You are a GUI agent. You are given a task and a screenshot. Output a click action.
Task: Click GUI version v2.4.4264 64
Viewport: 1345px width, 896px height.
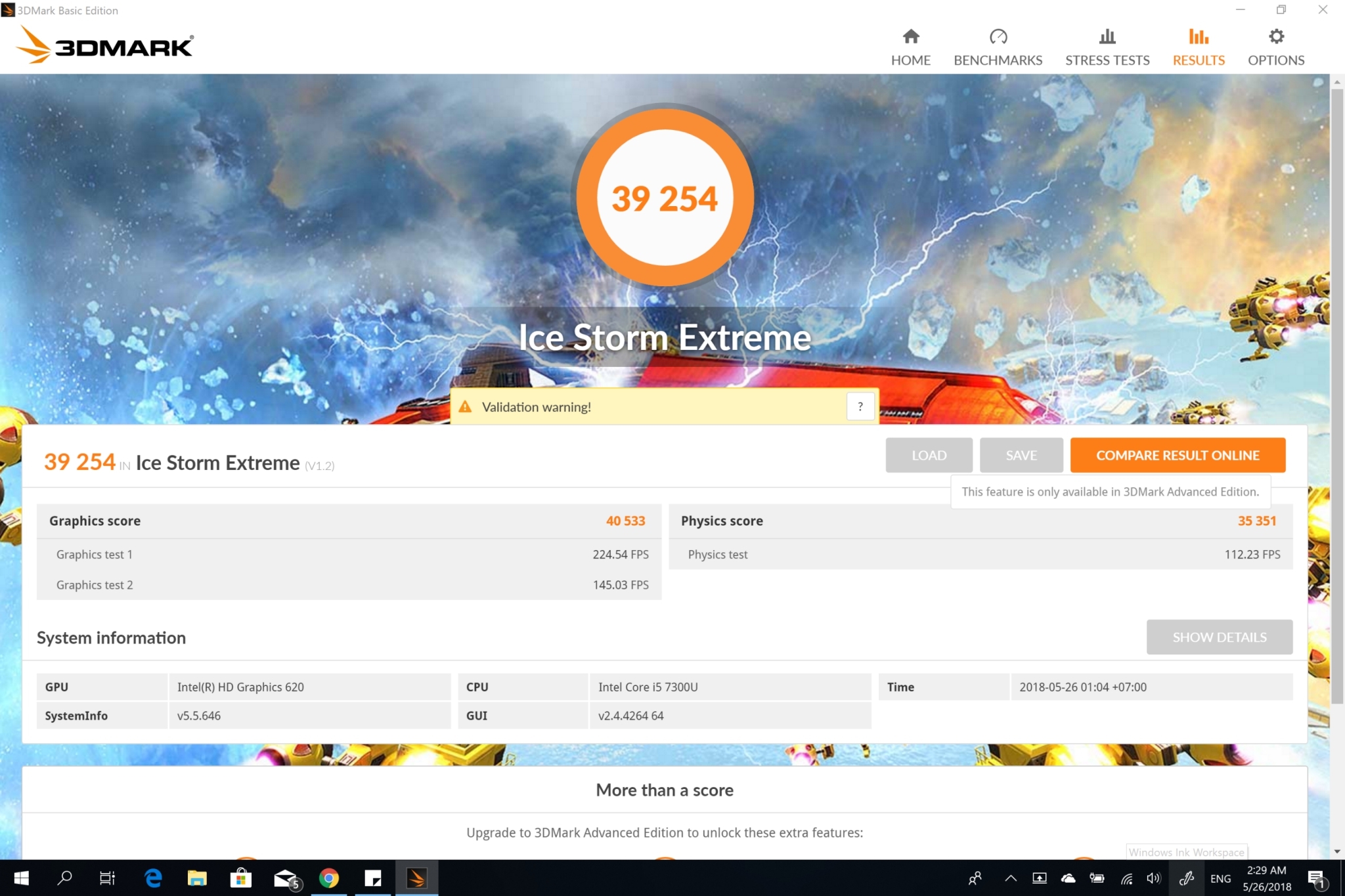click(x=630, y=716)
